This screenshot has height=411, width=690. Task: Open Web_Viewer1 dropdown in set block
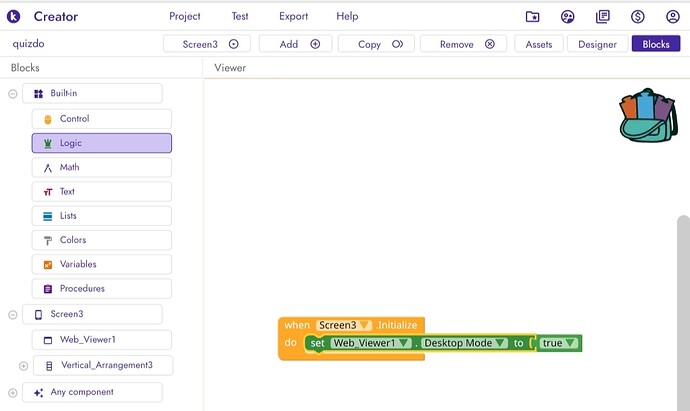tap(371, 343)
